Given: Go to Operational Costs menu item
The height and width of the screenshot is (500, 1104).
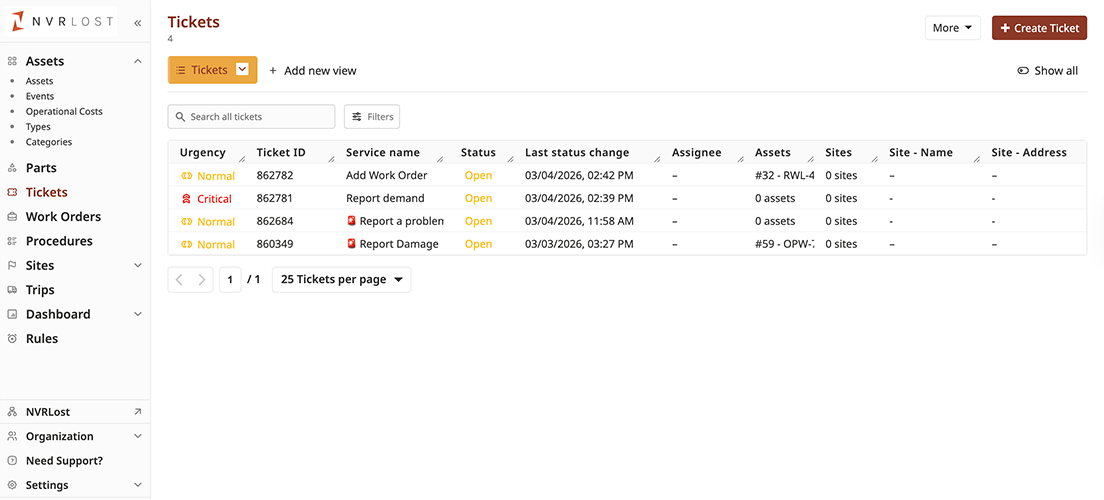Looking at the screenshot, I should coord(64,112).
